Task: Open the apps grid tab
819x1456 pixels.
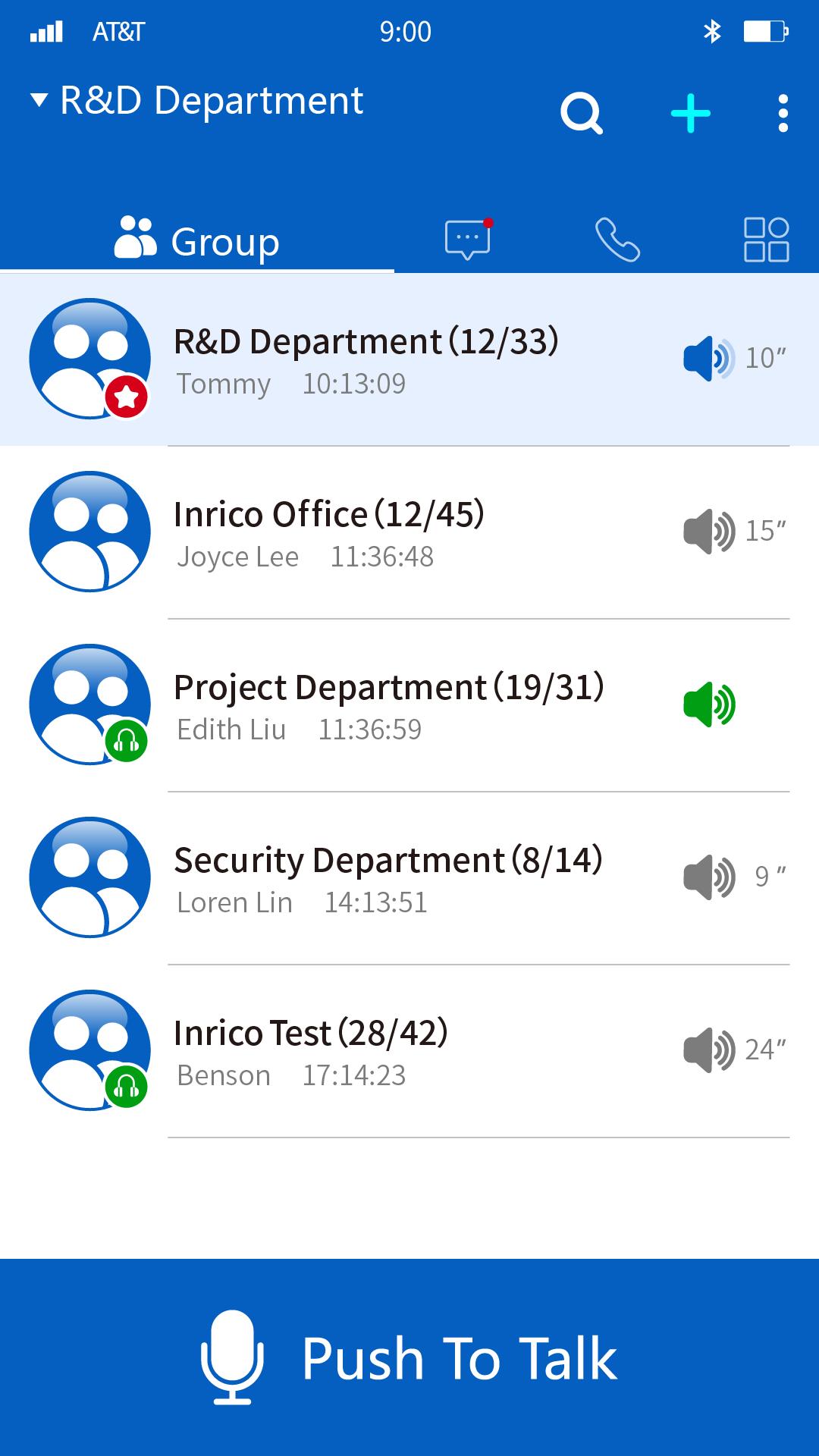Action: [767, 240]
